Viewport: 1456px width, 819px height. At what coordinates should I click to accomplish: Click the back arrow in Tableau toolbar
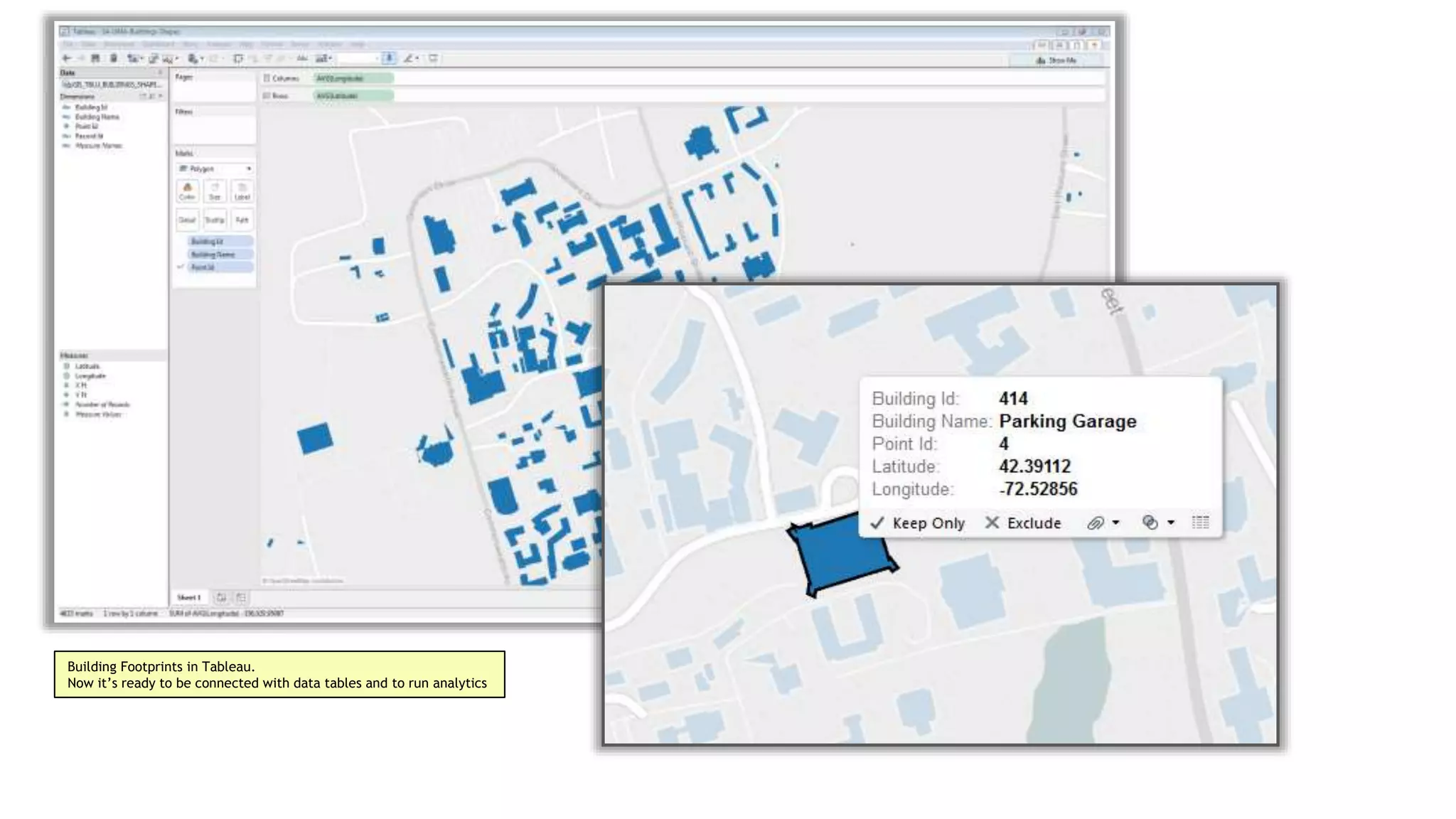[66, 58]
